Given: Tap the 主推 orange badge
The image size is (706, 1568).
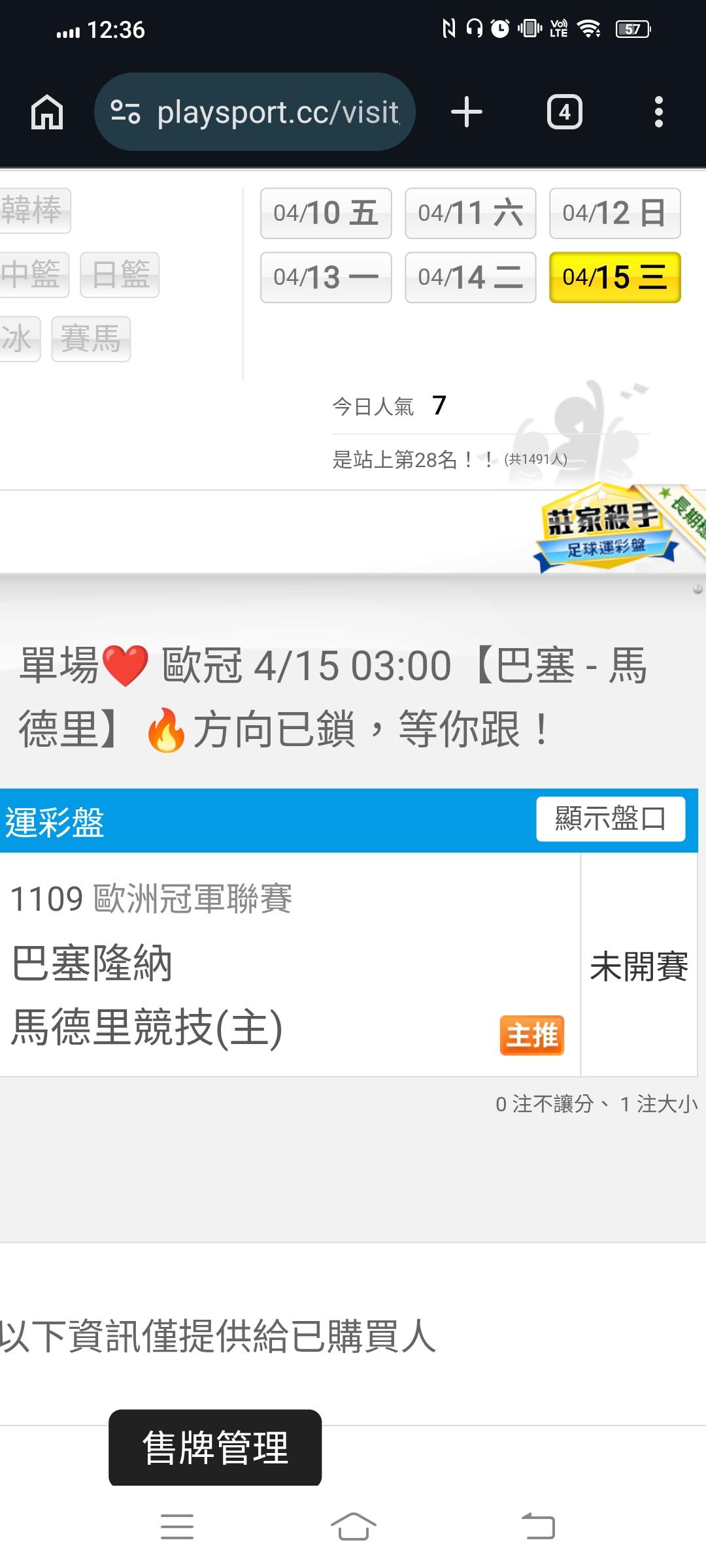Looking at the screenshot, I should (x=532, y=1035).
